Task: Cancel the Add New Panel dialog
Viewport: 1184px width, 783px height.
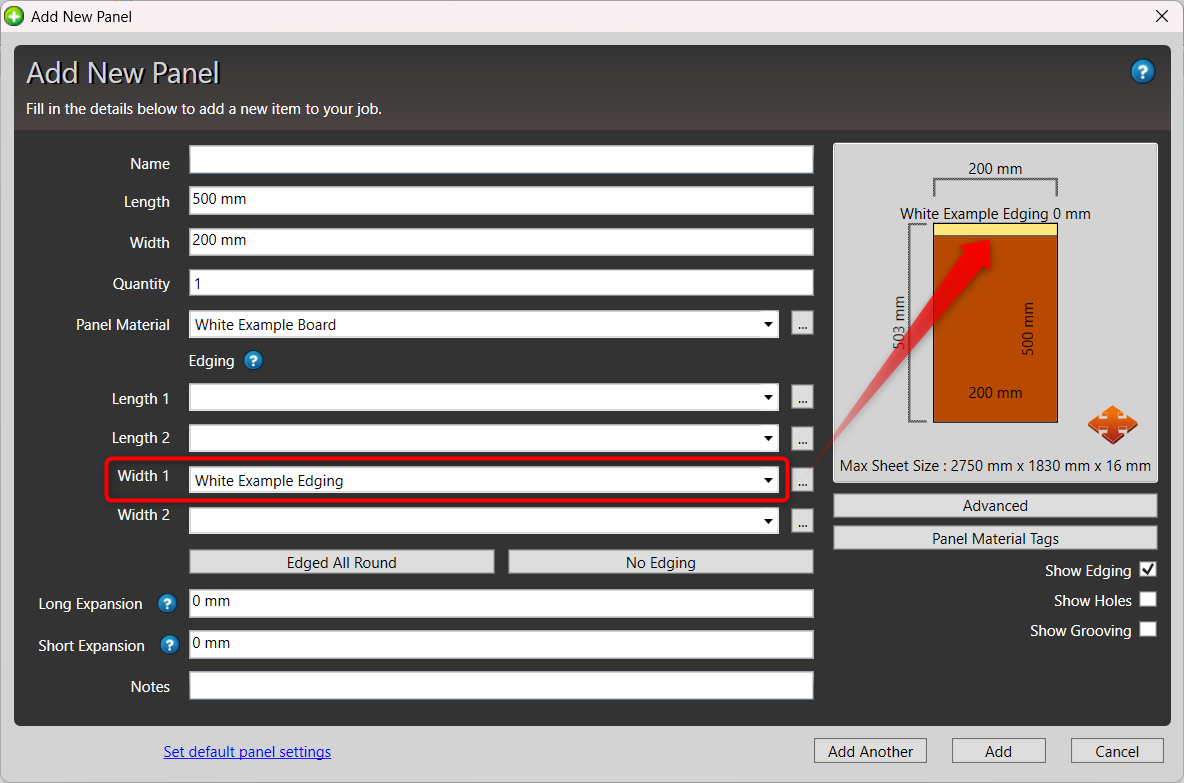Action: (x=1117, y=751)
